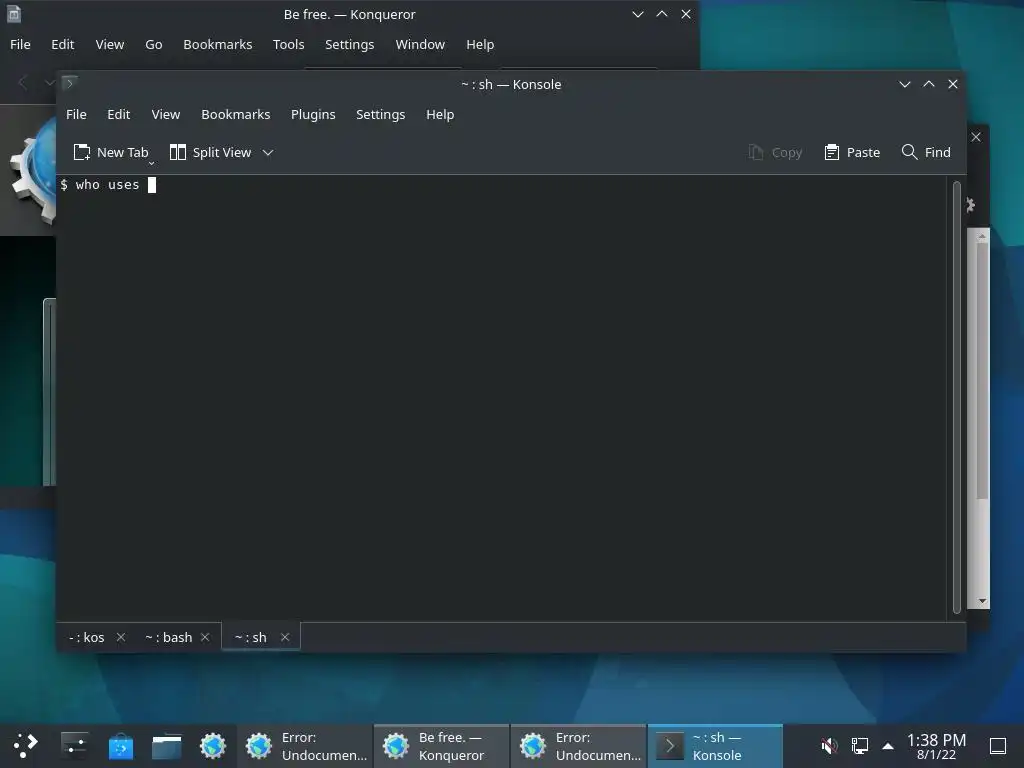Maximize the Konsole window
The height and width of the screenshot is (768, 1024).
point(929,84)
